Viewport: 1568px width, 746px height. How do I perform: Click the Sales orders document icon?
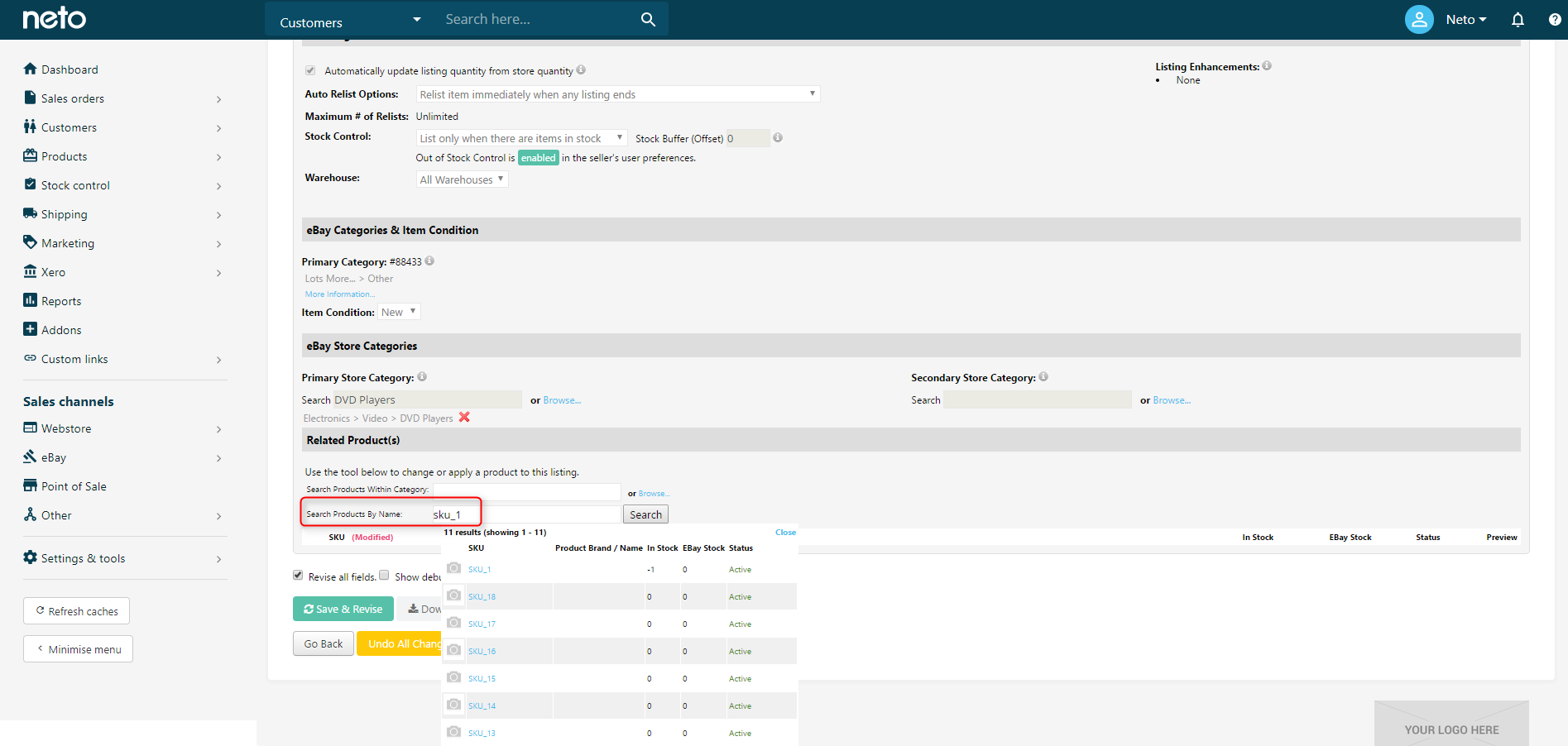pyautogui.click(x=31, y=98)
